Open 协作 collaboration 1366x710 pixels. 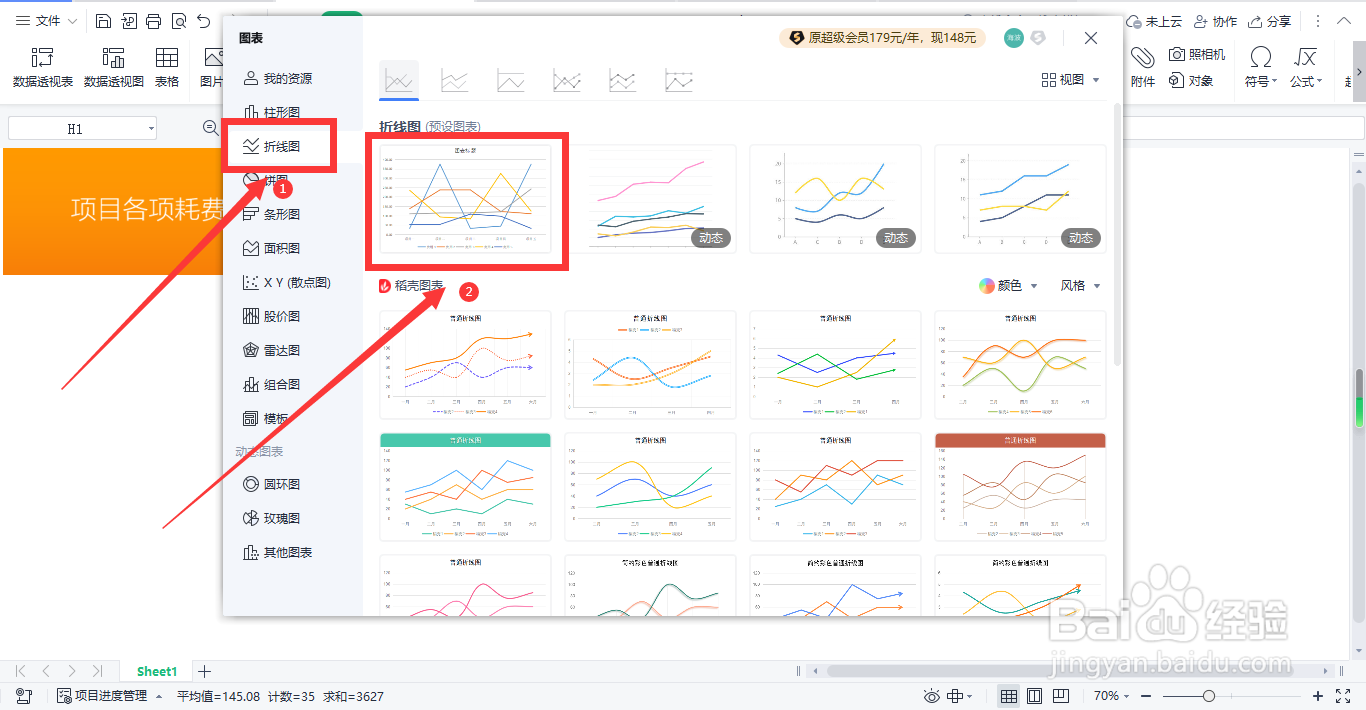tap(1215, 21)
